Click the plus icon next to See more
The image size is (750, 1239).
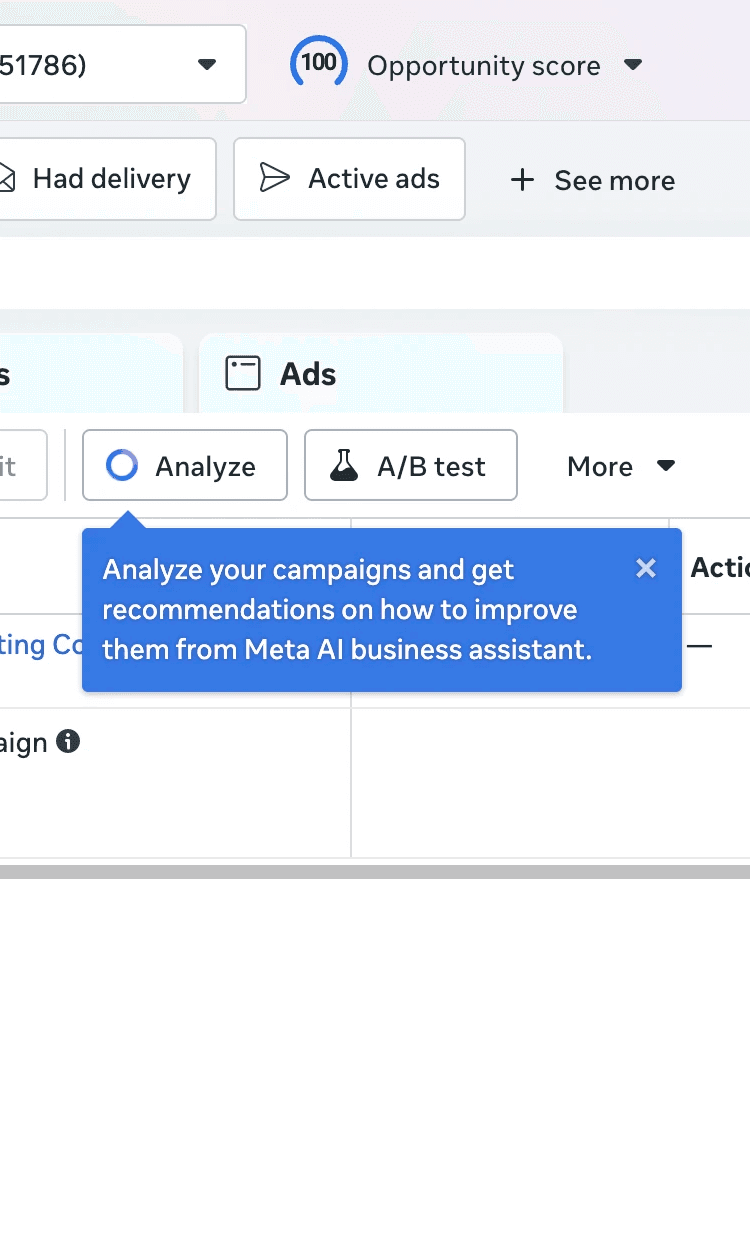point(522,180)
